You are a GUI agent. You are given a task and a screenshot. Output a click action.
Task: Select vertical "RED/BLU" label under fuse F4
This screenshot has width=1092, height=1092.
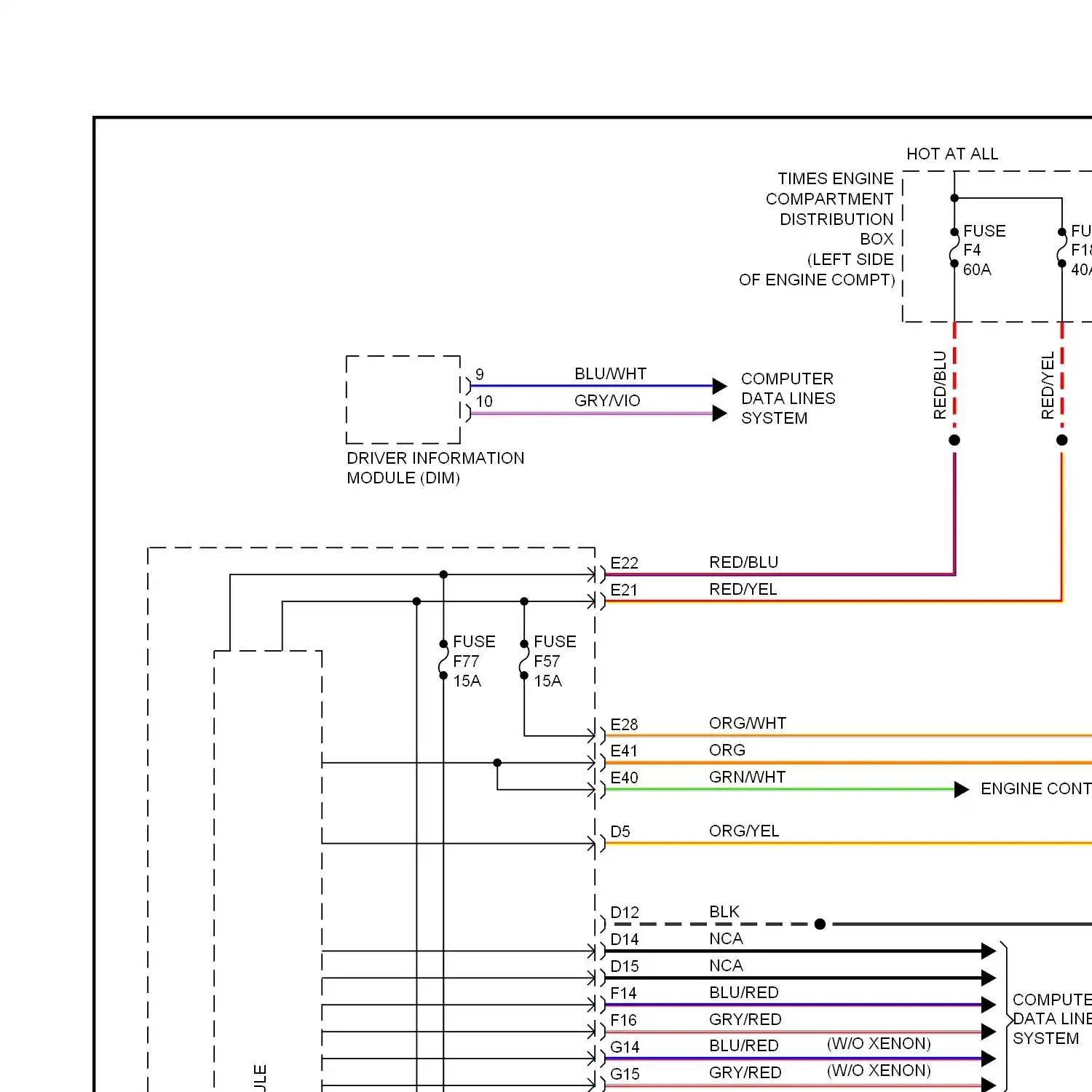[x=940, y=385]
